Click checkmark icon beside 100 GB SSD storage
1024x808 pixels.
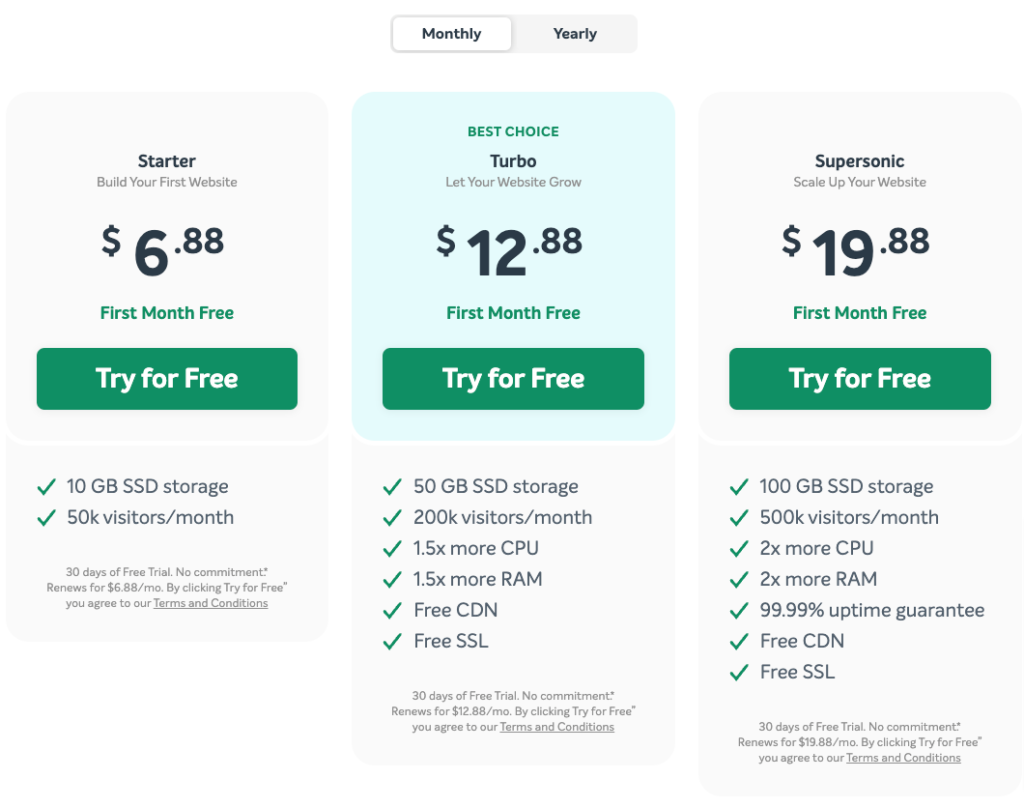pyautogui.click(x=739, y=487)
